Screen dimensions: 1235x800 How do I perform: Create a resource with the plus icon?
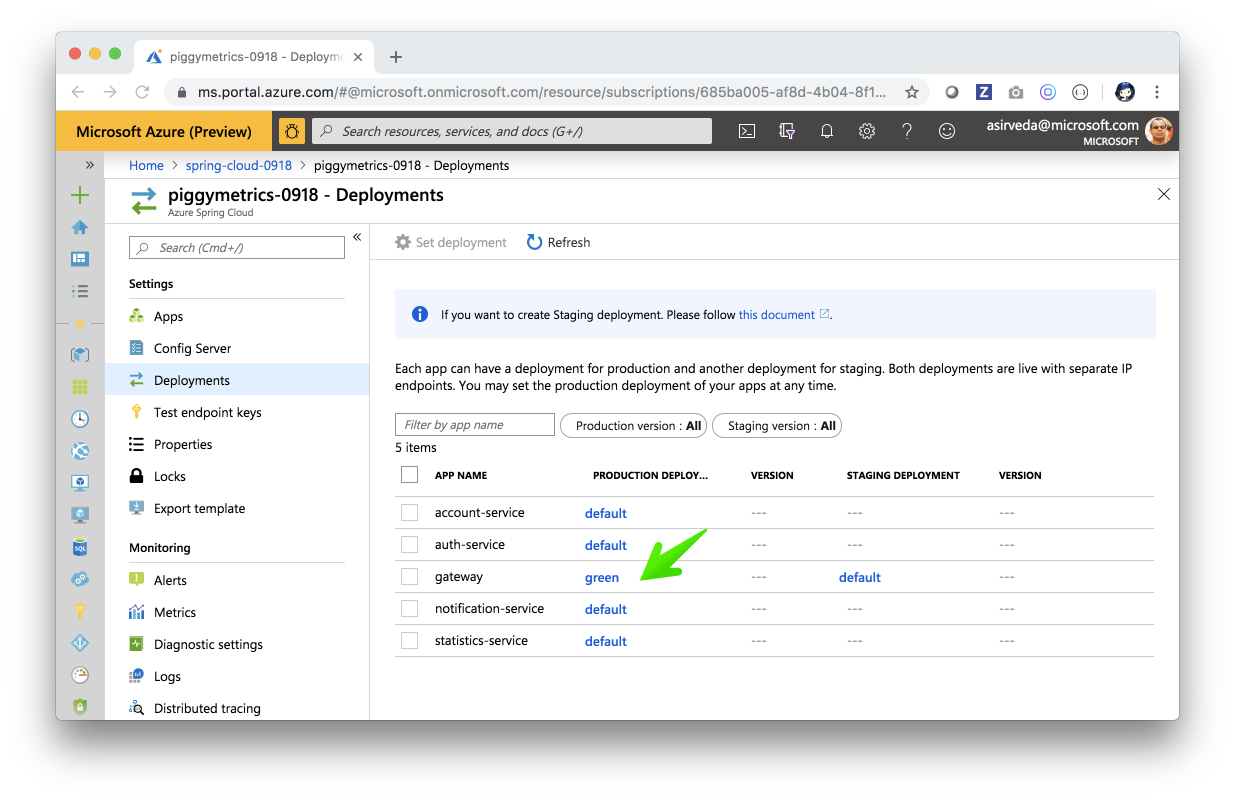[80, 195]
